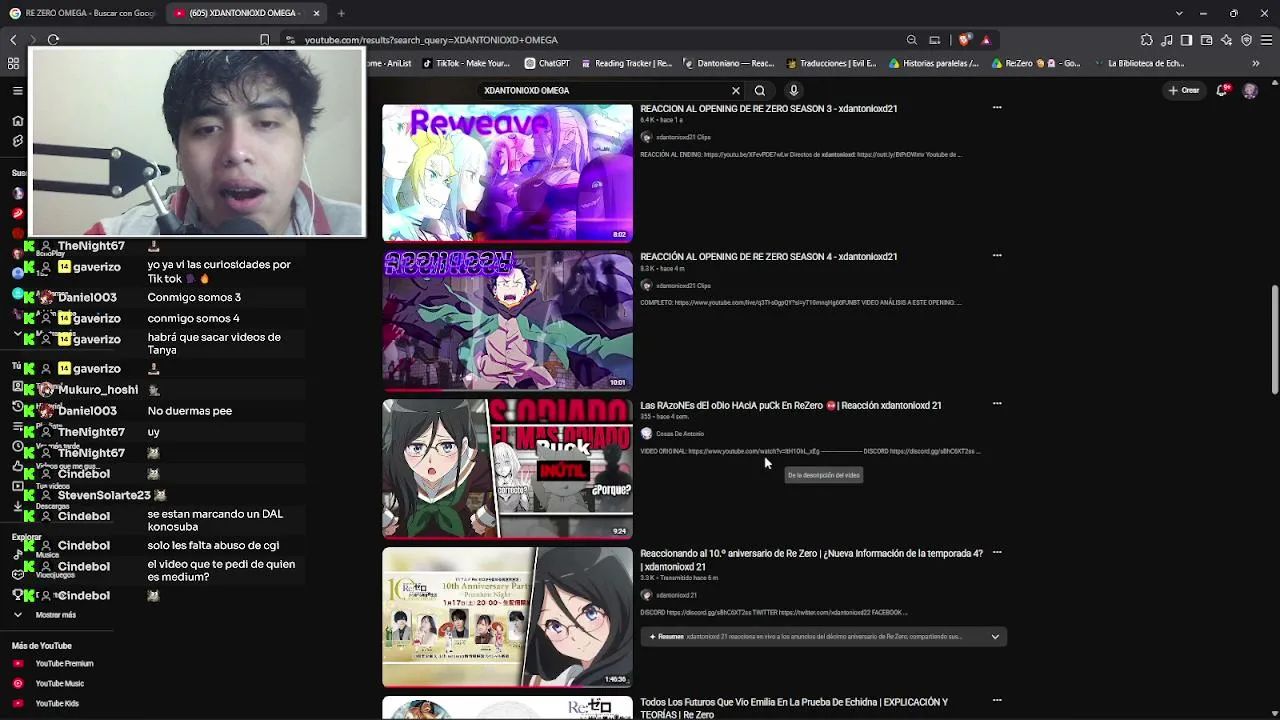
Task: Open title REACCIÓN AL OPENING DE RE ZERO SEASON 4
Action: tap(768, 257)
